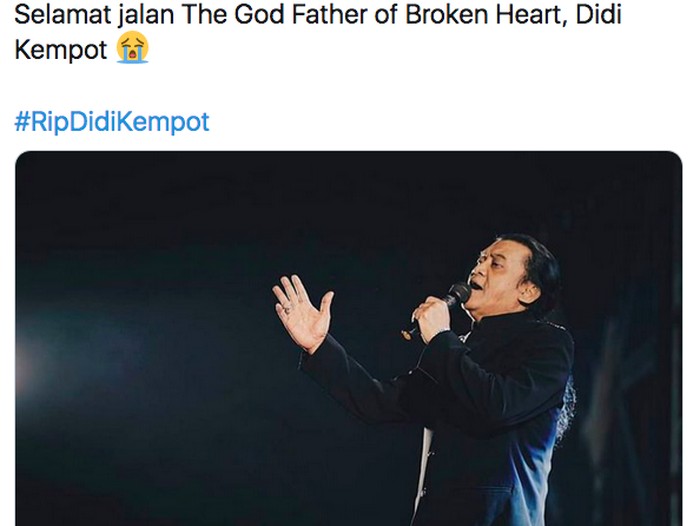The height and width of the screenshot is (526, 700).
Task: Click the crying face emoji
Action: (x=133, y=48)
